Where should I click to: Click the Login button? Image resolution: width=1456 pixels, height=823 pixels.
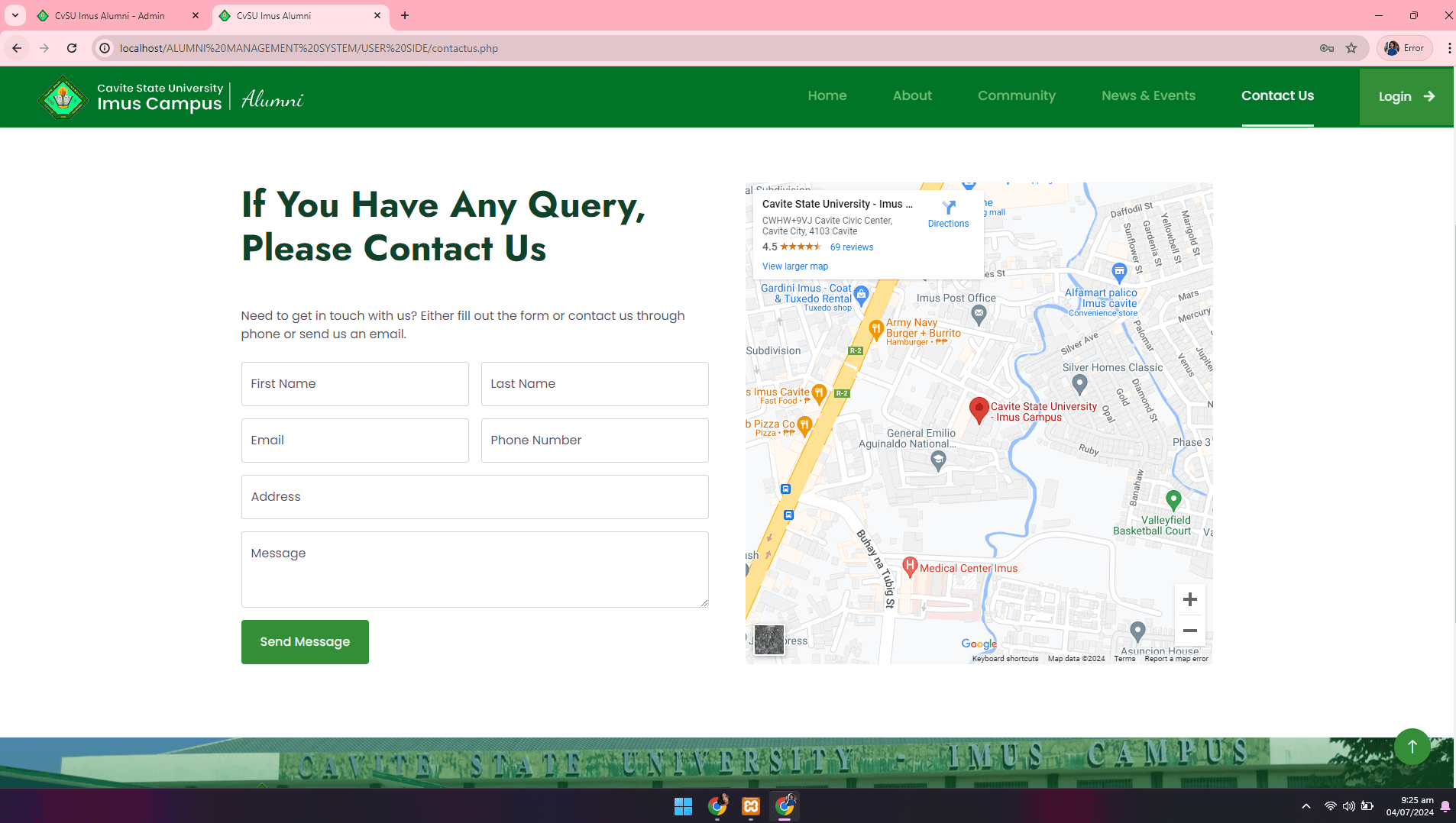[x=1406, y=96]
